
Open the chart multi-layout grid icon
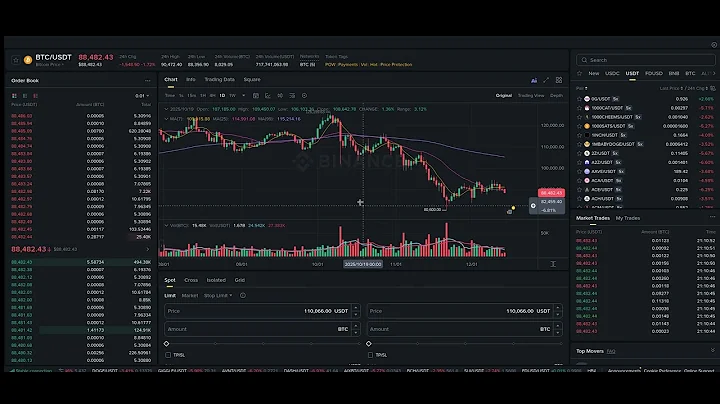click(559, 80)
